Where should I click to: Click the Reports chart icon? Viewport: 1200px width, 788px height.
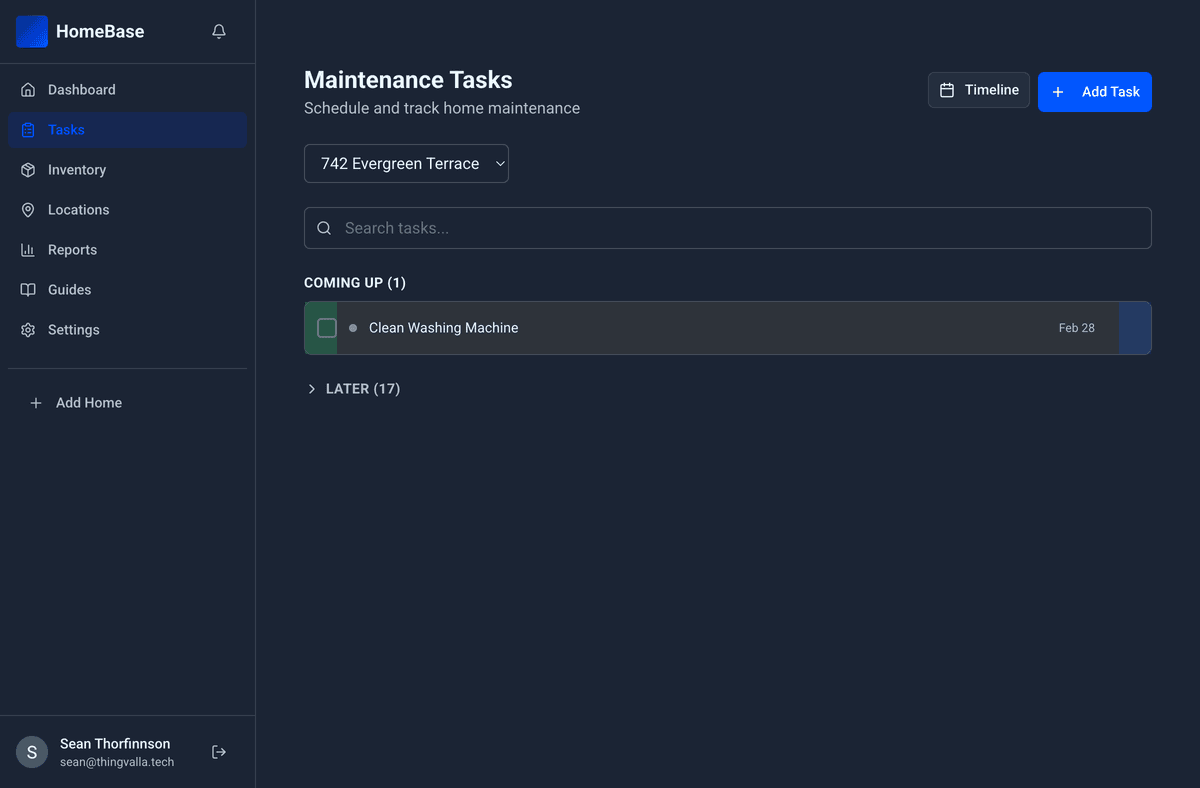[x=29, y=249]
